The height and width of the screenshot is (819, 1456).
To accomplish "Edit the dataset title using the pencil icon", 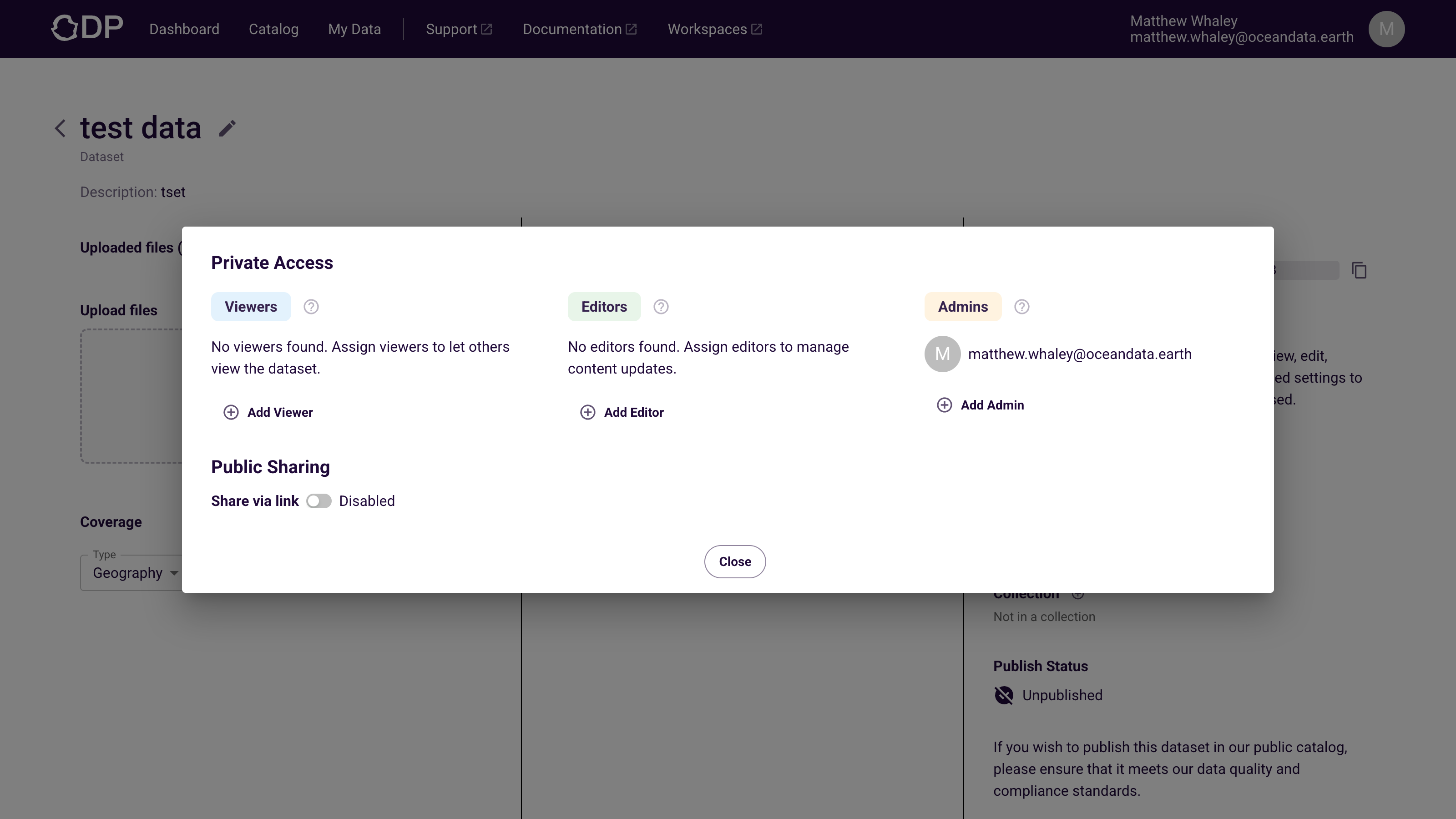I will 227,128.
